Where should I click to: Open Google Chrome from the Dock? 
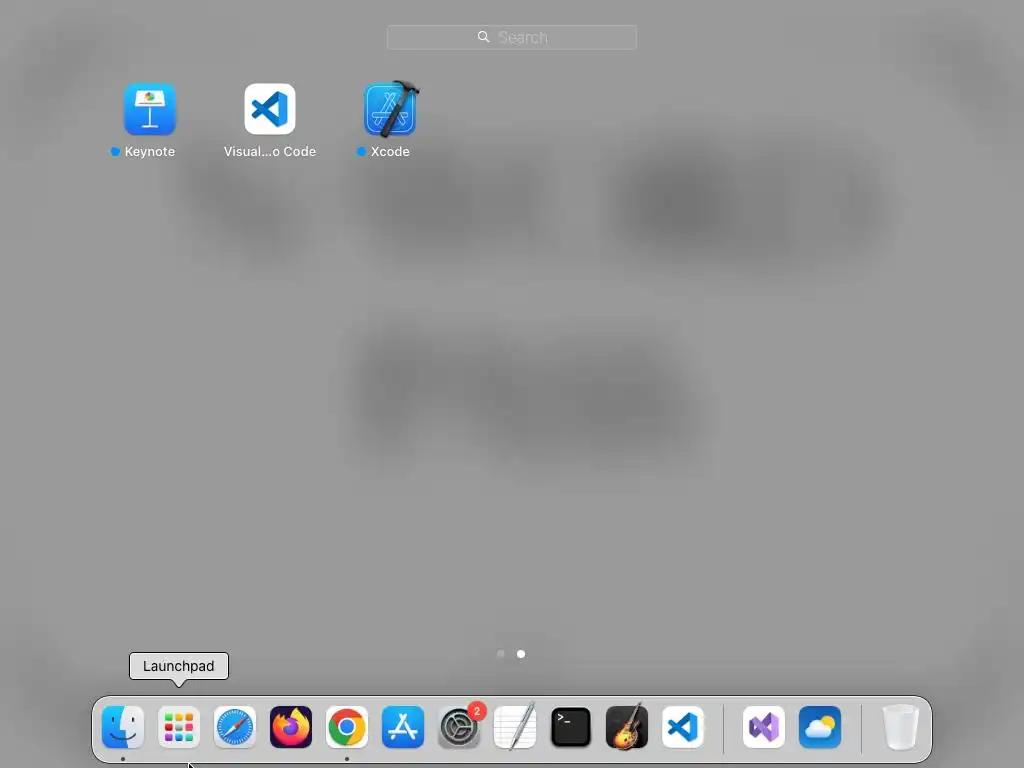coord(347,727)
